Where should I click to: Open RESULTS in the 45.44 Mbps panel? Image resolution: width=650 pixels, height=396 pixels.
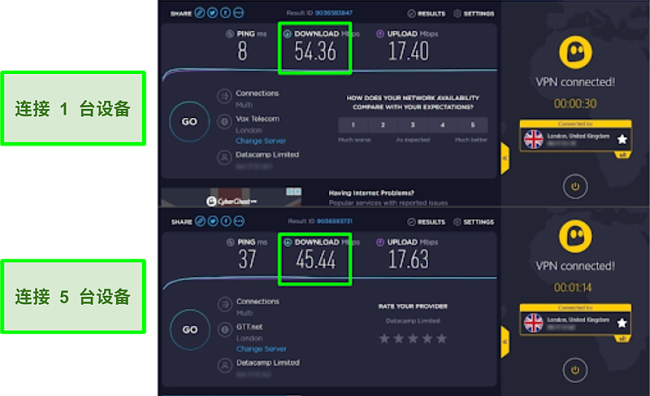426,222
